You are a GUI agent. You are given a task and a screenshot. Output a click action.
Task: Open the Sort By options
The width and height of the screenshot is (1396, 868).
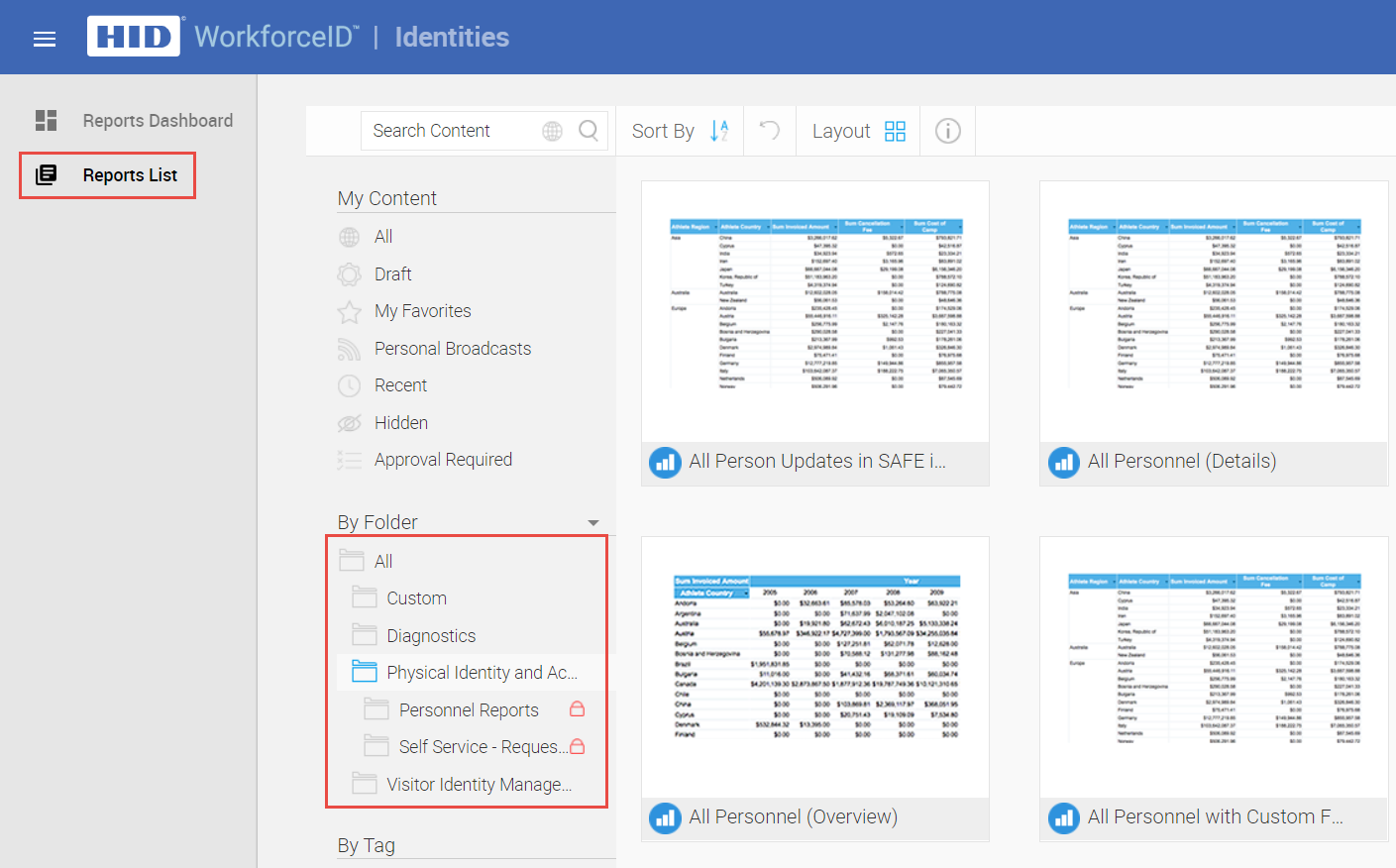click(x=663, y=131)
